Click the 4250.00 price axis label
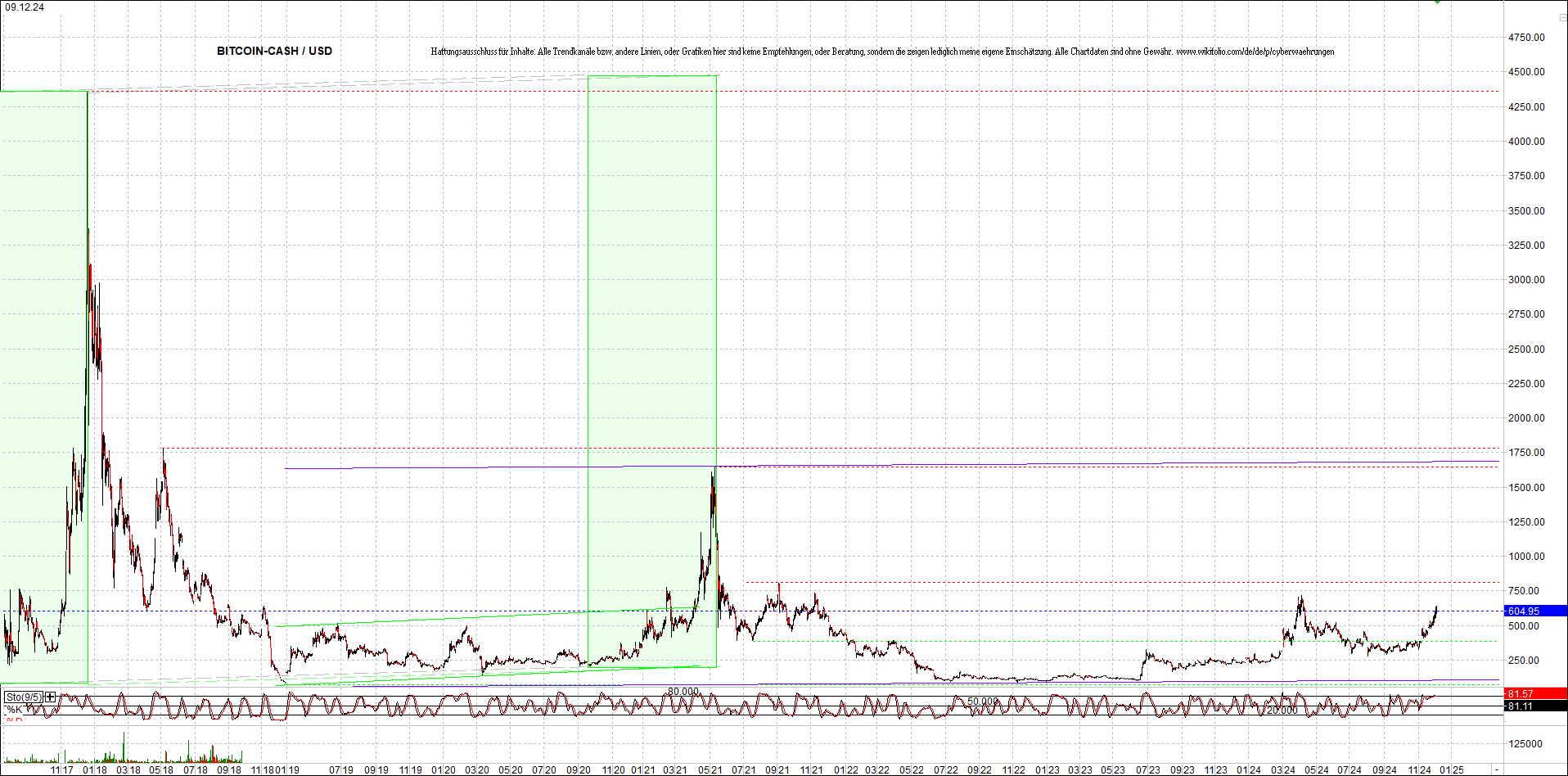The height and width of the screenshot is (776, 1568). pyautogui.click(x=1526, y=107)
